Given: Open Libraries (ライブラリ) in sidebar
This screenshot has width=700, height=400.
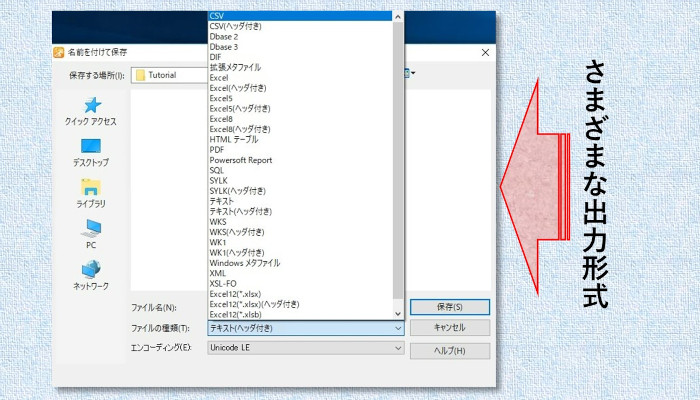Looking at the screenshot, I should pyautogui.click(x=91, y=192).
